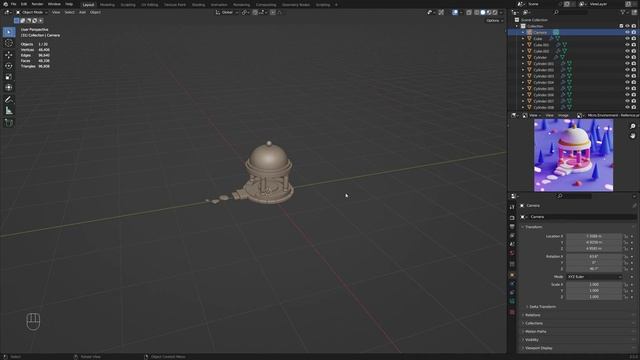This screenshot has width=640, height=360.
Task: Collapse the Transform panel
Action: tap(533, 227)
